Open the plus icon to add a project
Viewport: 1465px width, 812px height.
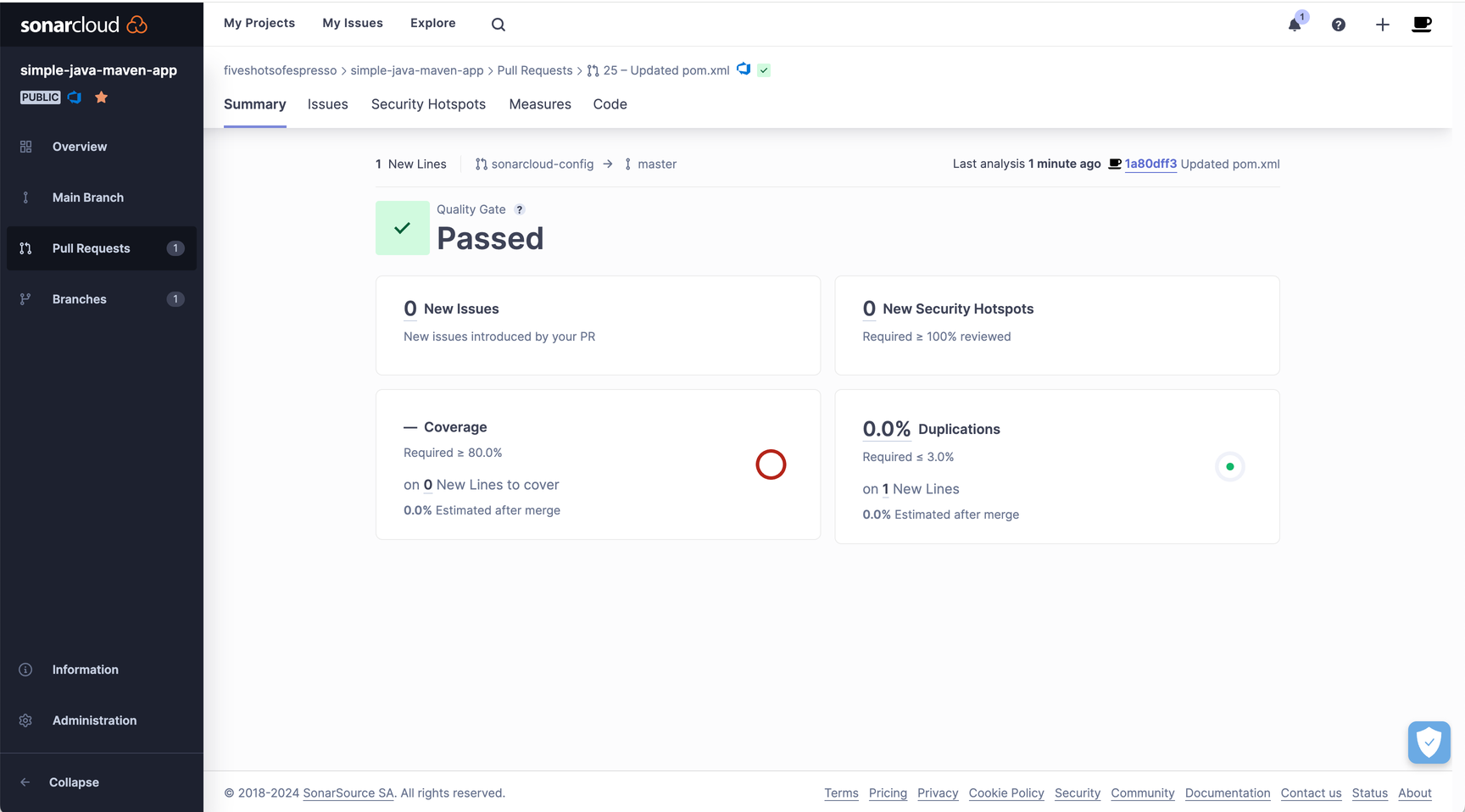point(1382,25)
